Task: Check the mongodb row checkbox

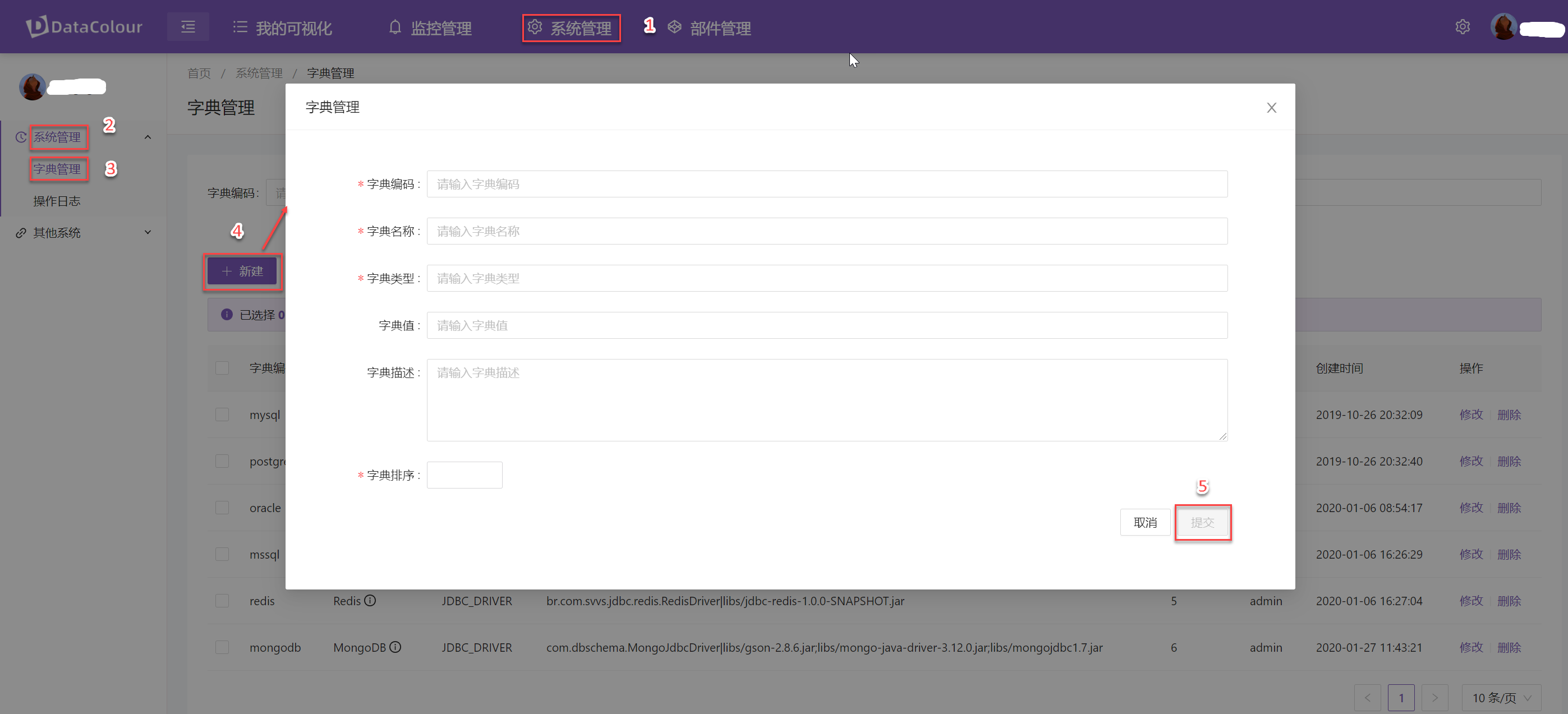Action: (x=222, y=647)
